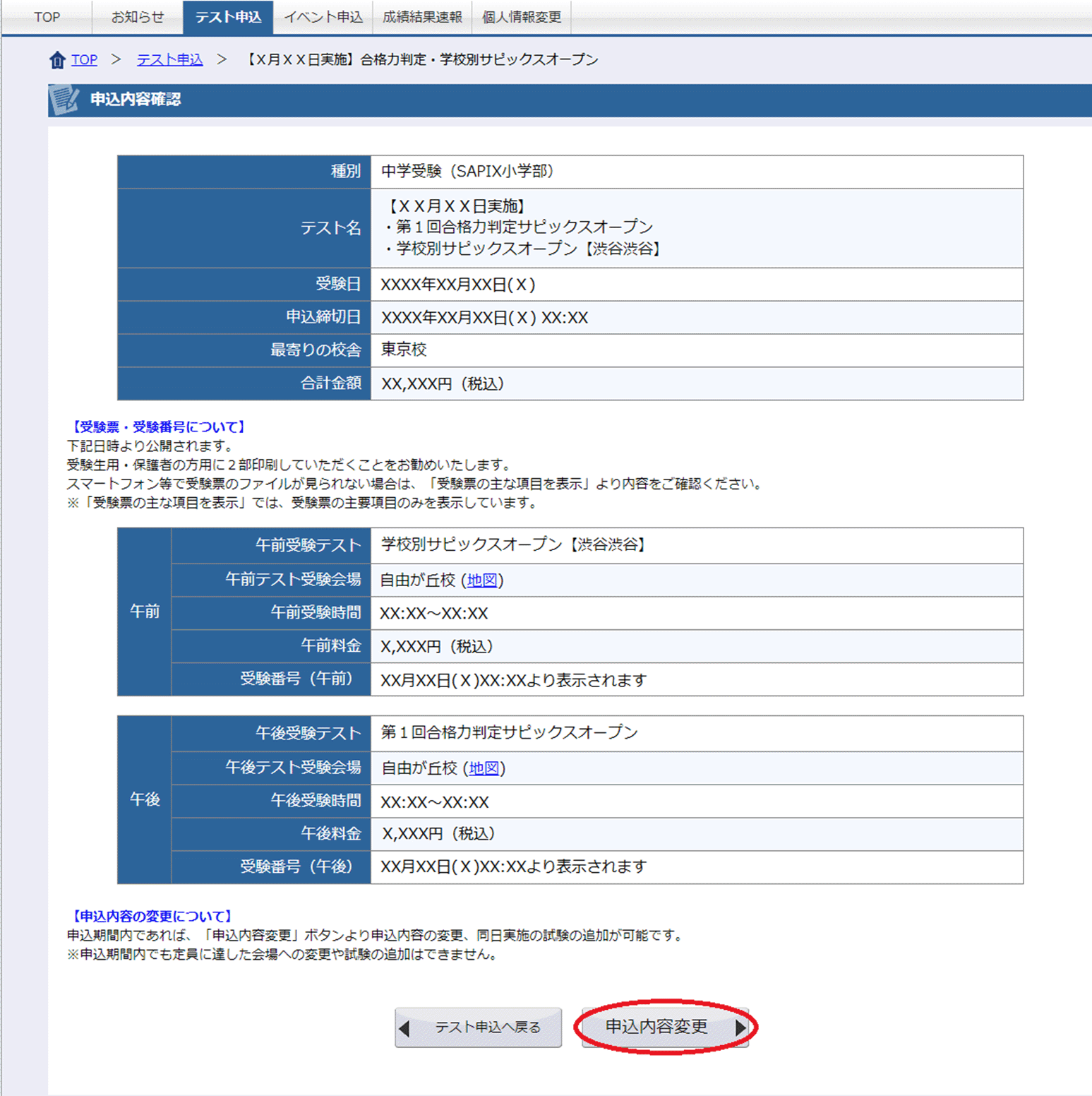Click 第１回合格力判定サピックスオープン in 午後受験テスト row
This screenshot has width=1092, height=1096.
click(x=509, y=732)
